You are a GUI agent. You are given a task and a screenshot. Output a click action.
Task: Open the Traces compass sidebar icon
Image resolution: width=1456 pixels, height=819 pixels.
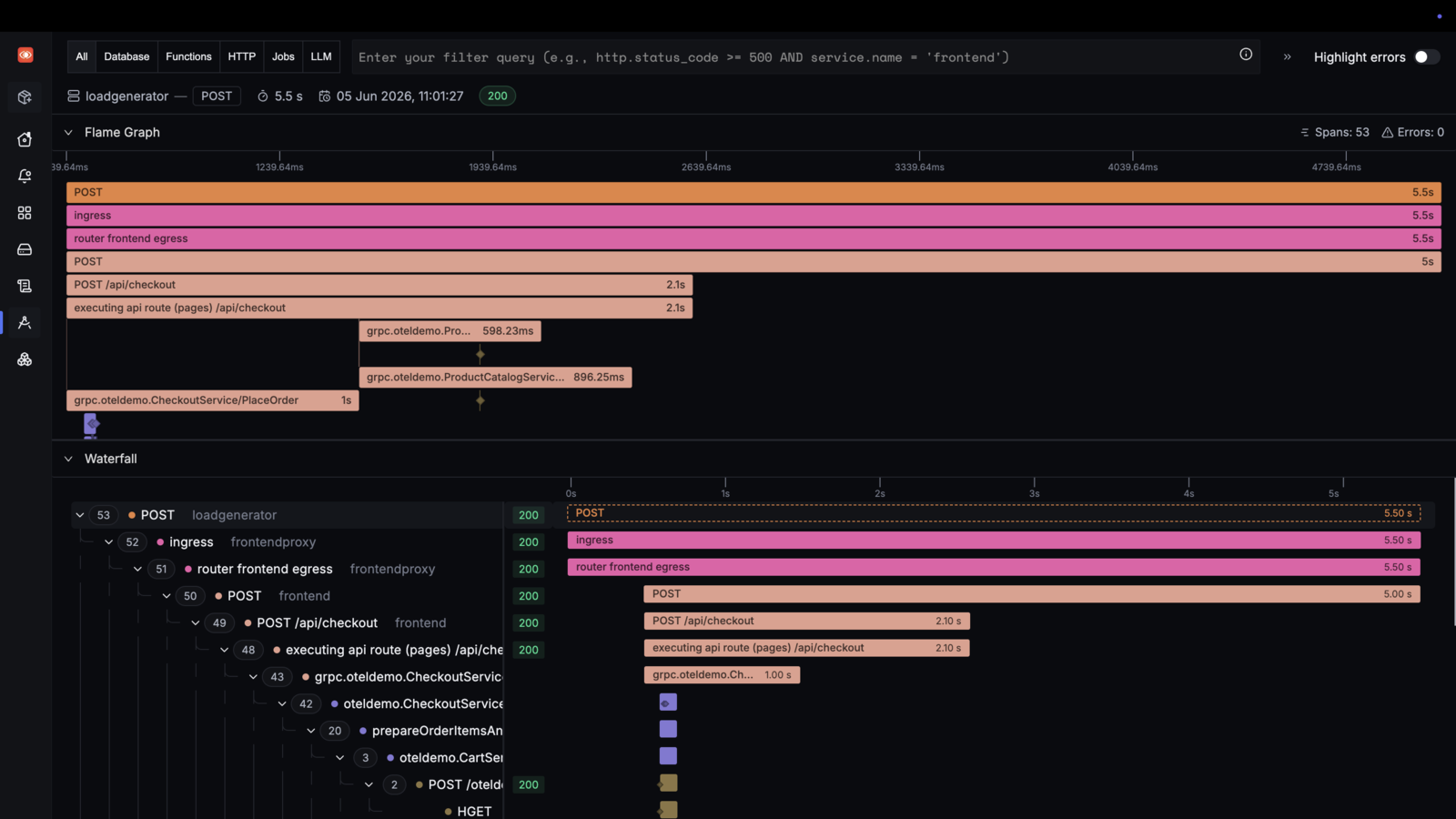click(25, 322)
